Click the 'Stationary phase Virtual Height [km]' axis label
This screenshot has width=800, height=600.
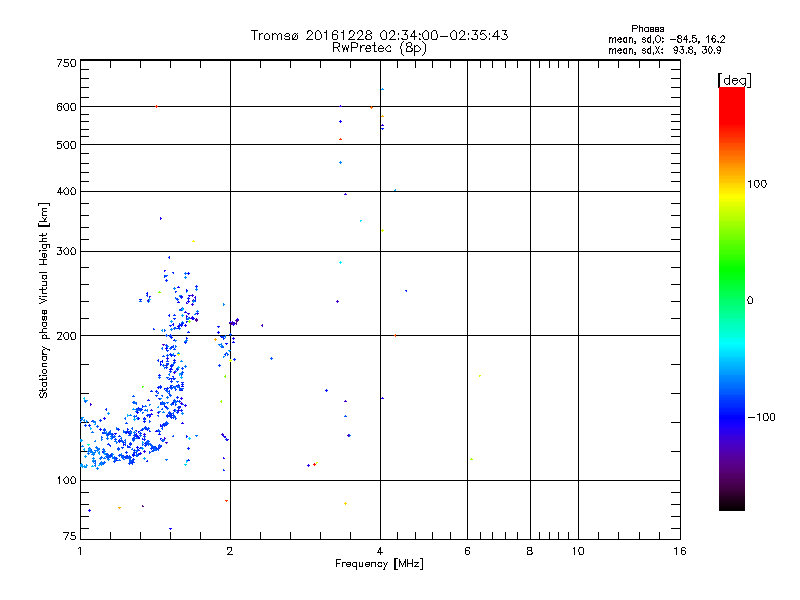[44, 300]
